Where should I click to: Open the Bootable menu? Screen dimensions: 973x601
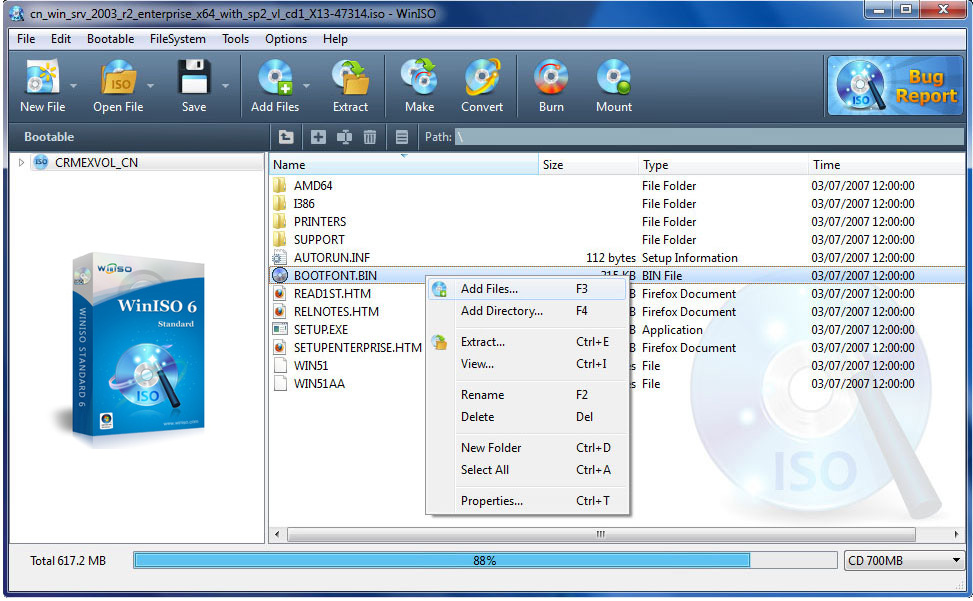tap(110, 39)
